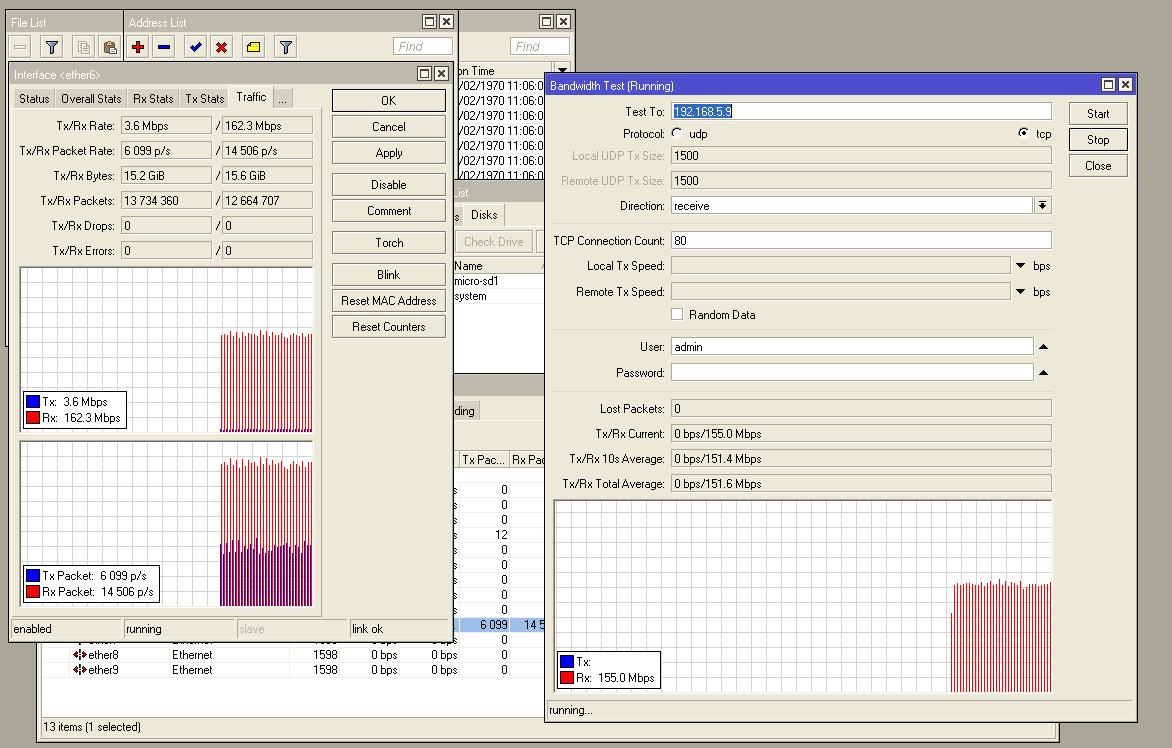This screenshot has height=748, width=1172.
Task: Click the blue minus Remove icon in Address List
Action: tap(164, 47)
